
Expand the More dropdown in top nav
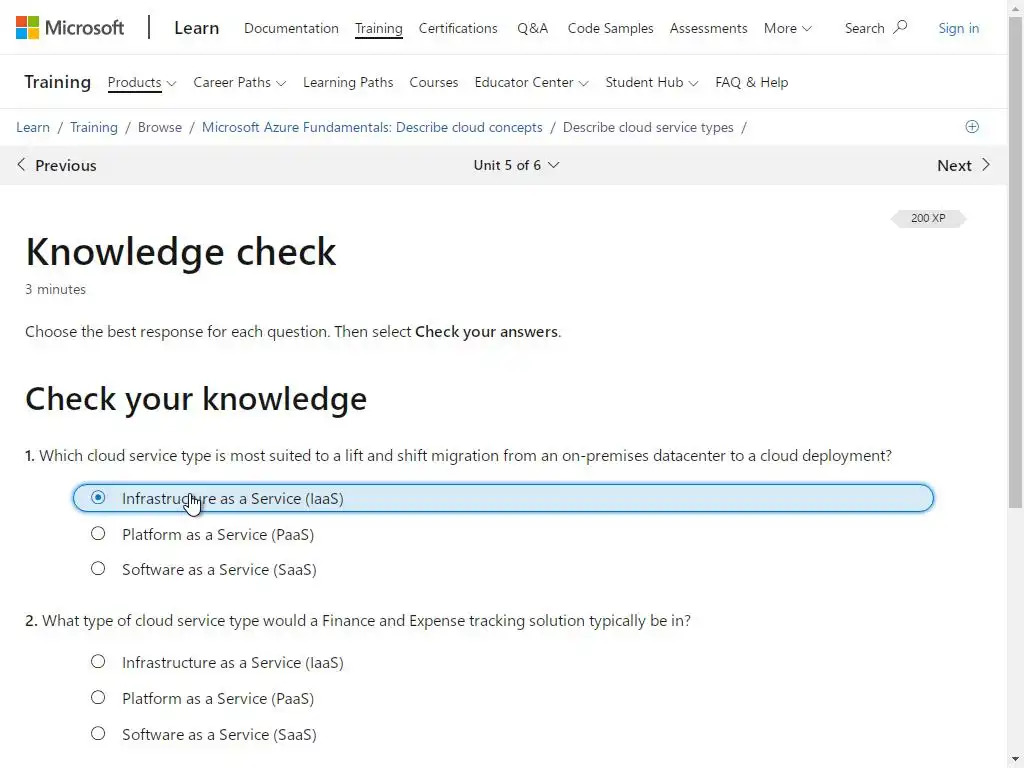coord(788,28)
